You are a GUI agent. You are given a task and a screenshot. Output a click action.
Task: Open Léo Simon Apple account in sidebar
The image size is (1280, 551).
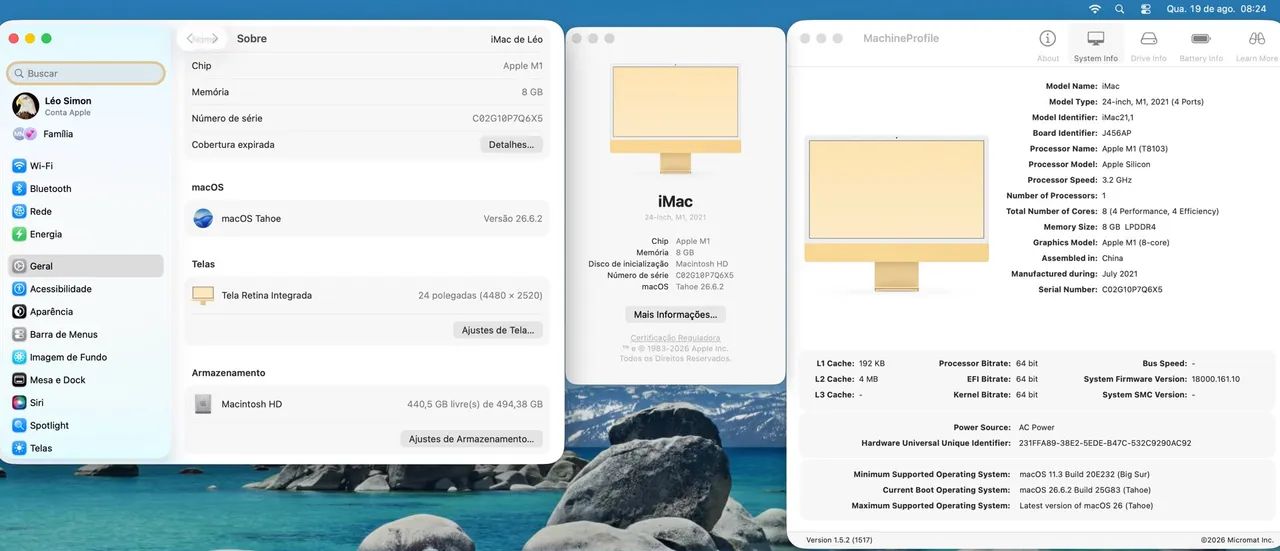tap(86, 105)
